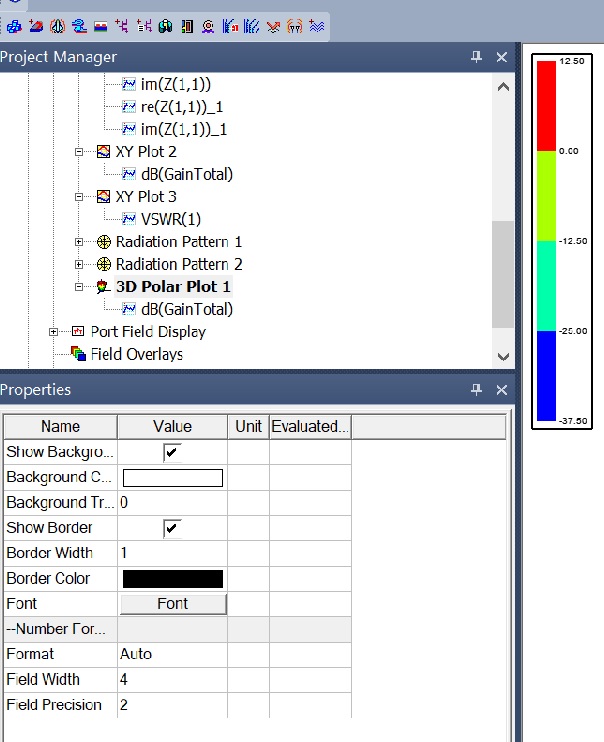Open the Font chooser button
The height and width of the screenshot is (742, 604).
tap(173, 604)
